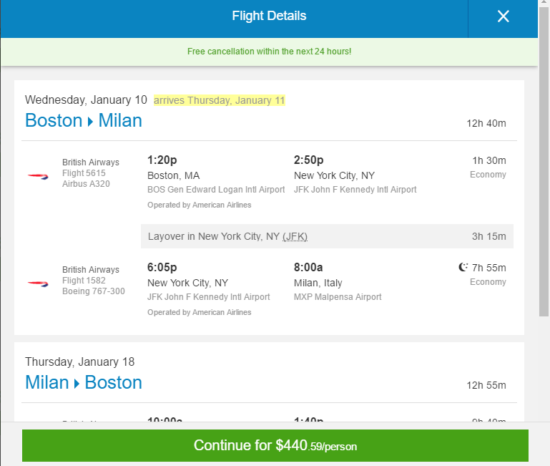Select the Boston to Milan route heading
This screenshot has height=466, width=550.
[83, 121]
